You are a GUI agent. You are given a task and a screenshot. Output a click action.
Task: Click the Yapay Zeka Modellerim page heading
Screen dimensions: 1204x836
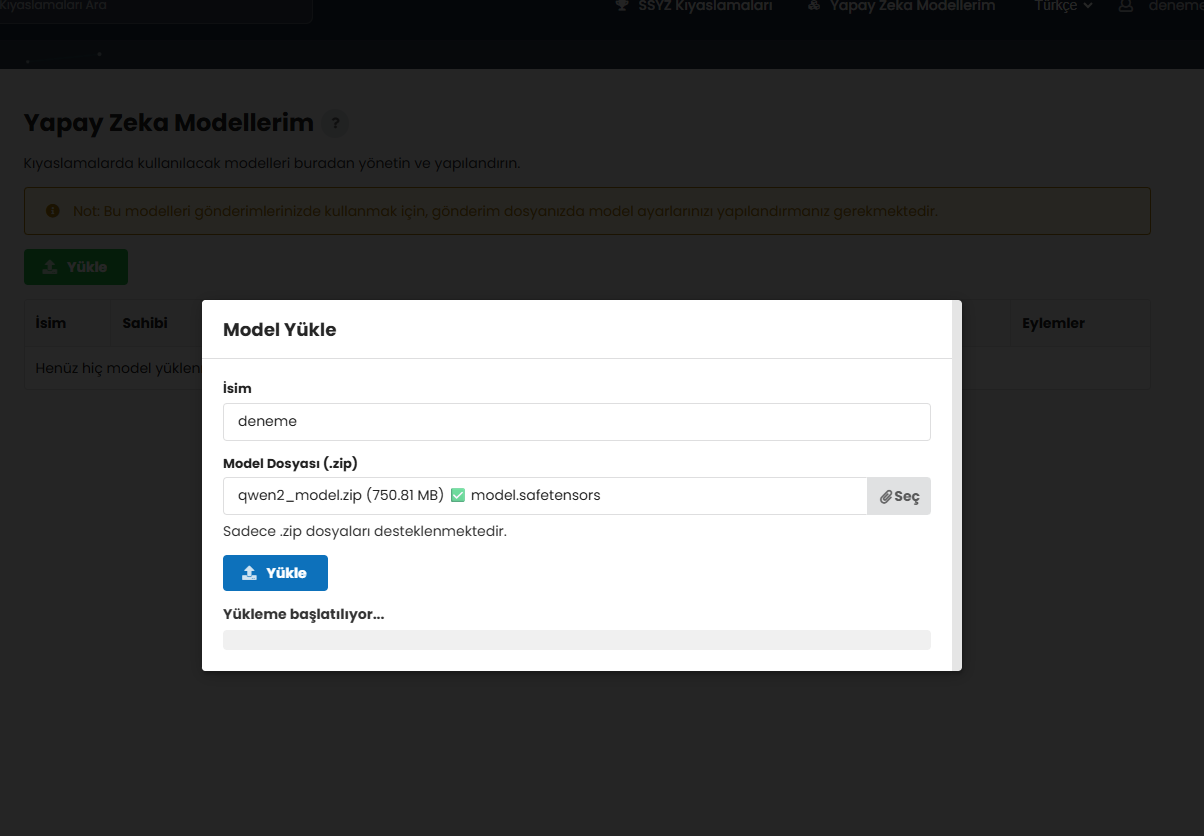pyautogui.click(x=169, y=123)
